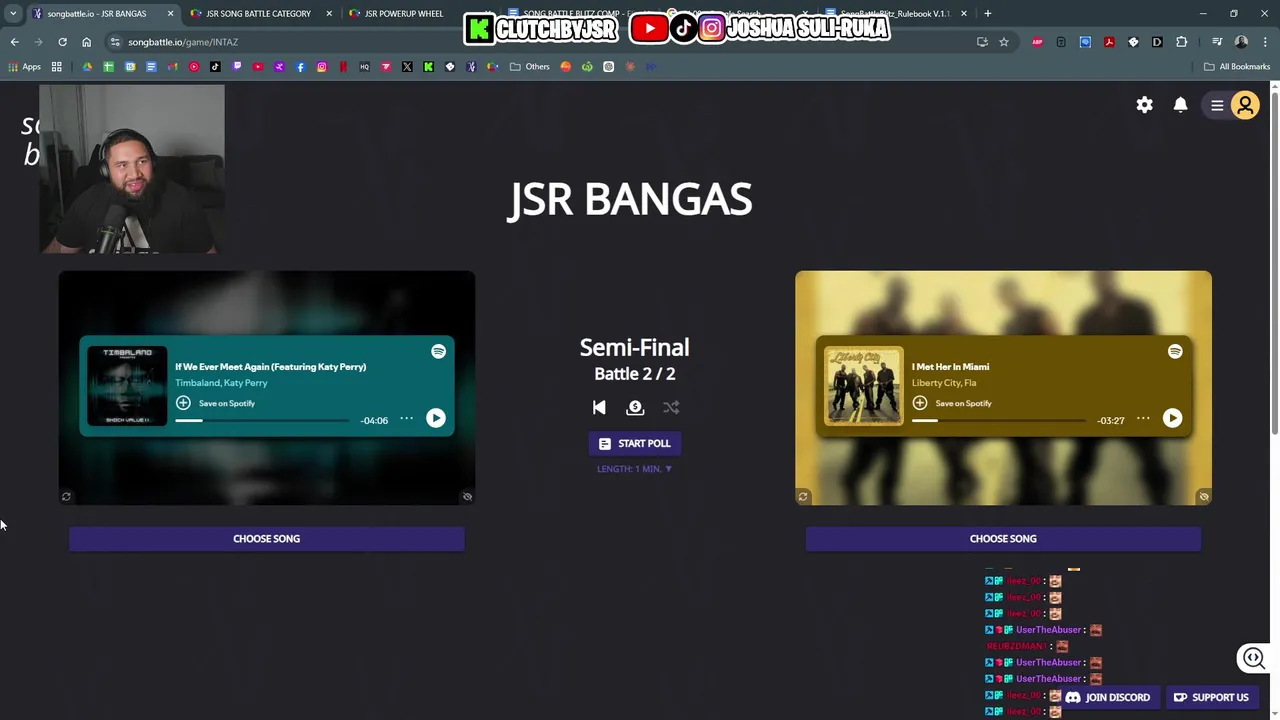Reload the page
The width and height of the screenshot is (1280, 720).
[62, 42]
